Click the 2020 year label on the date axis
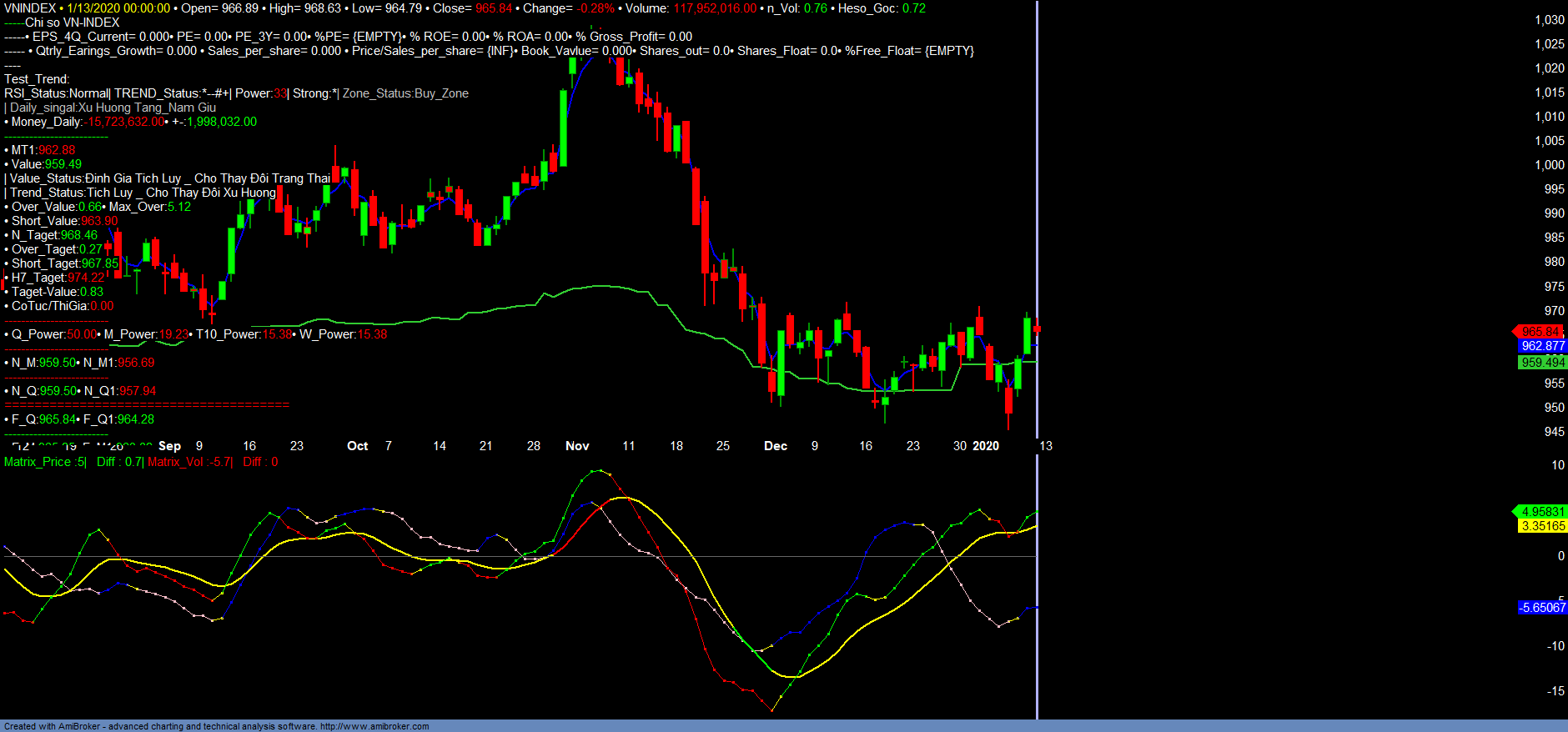 [986, 446]
